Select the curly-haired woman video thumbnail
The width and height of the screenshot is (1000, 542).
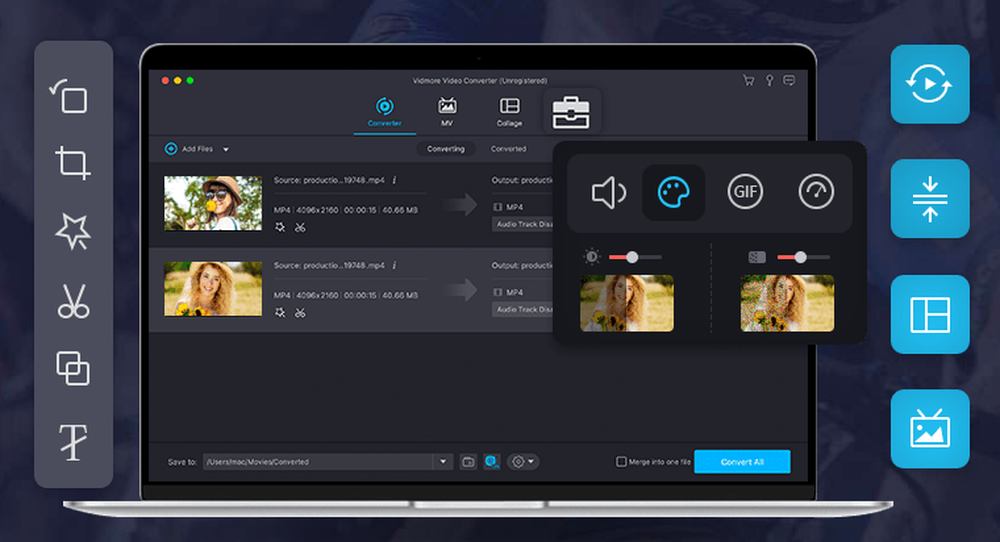pyautogui.click(x=213, y=289)
